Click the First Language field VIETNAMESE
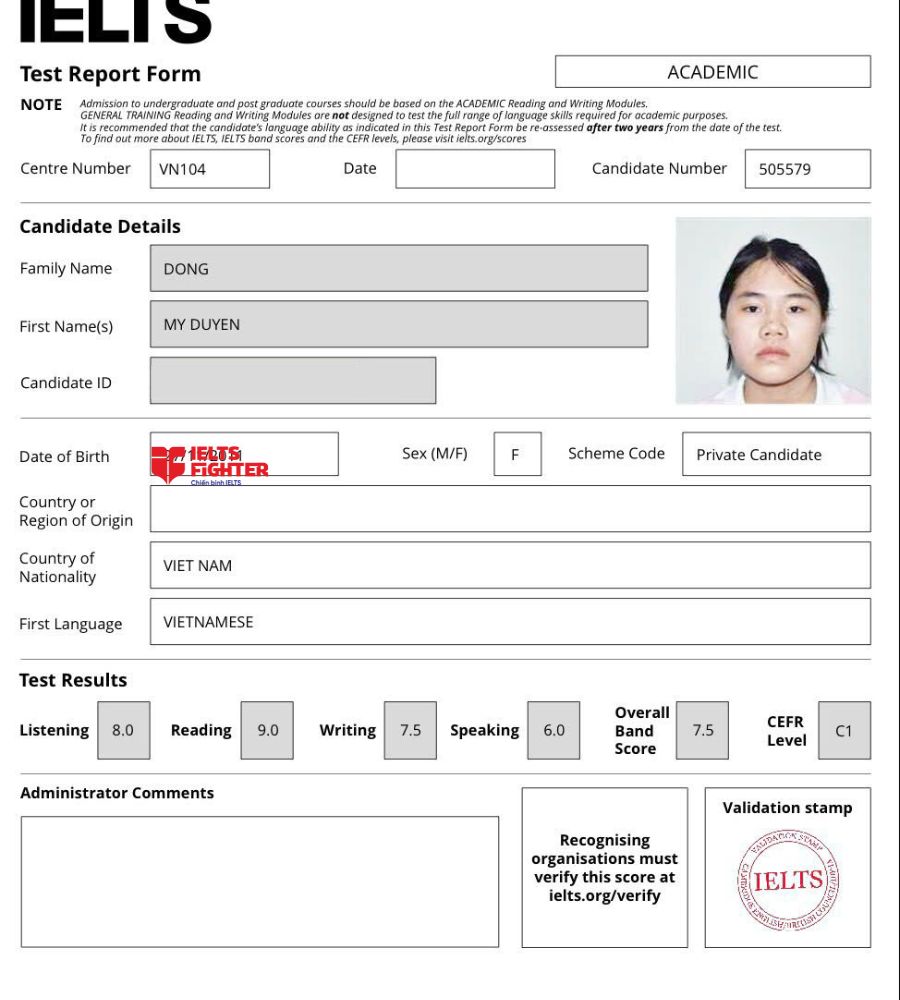Screen dimensions: 900x1000 [x=510, y=622]
